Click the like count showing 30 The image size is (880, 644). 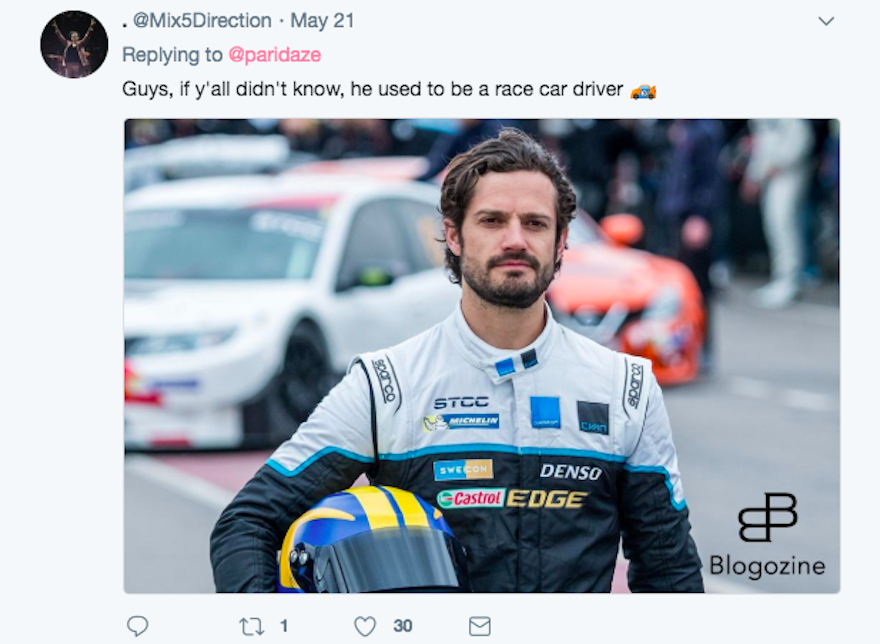pos(403,625)
